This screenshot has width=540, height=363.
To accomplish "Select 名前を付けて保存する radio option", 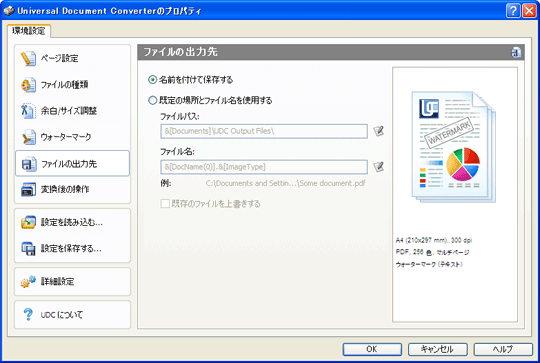I will [191, 80].
